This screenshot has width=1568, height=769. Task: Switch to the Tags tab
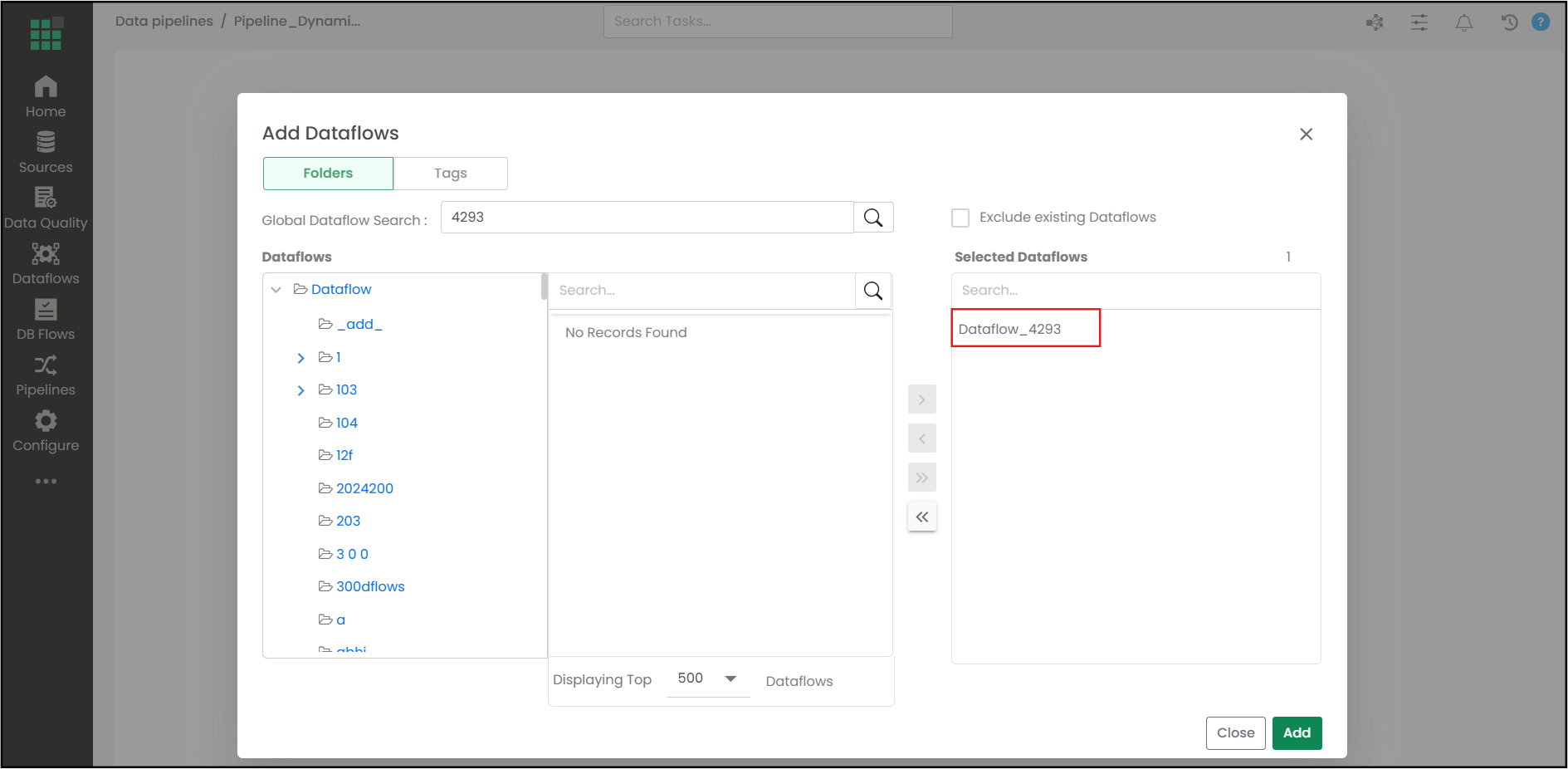pos(451,173)
